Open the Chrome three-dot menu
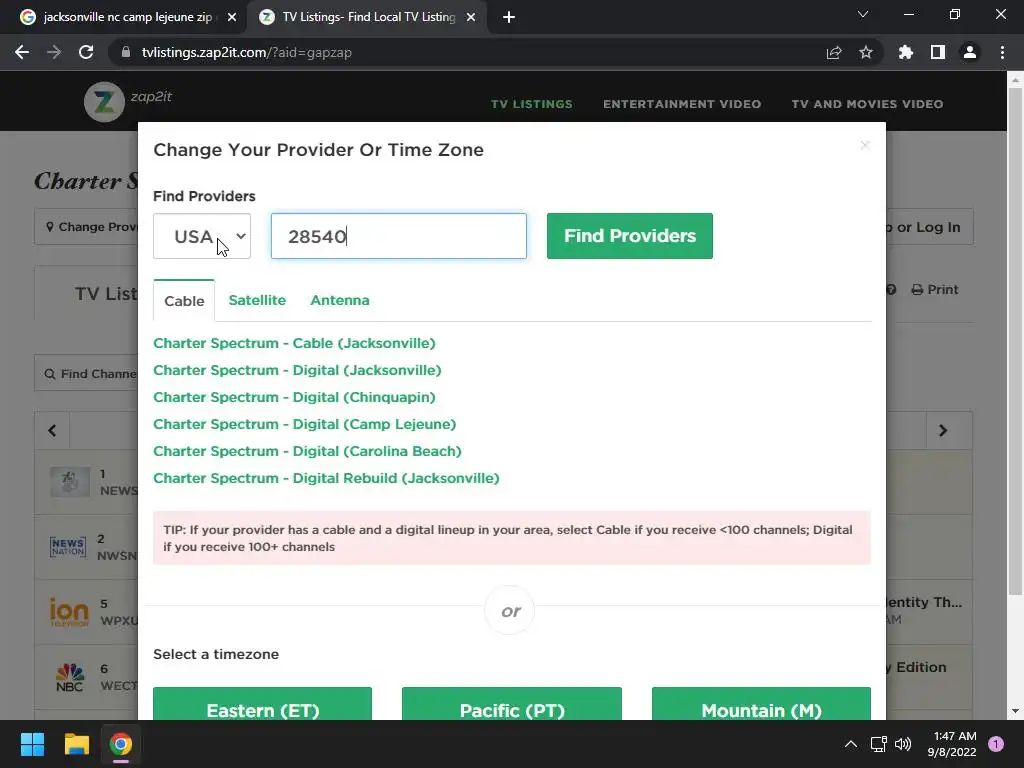This screenshot has height=768, width=1024. (x=1002, y=52)
